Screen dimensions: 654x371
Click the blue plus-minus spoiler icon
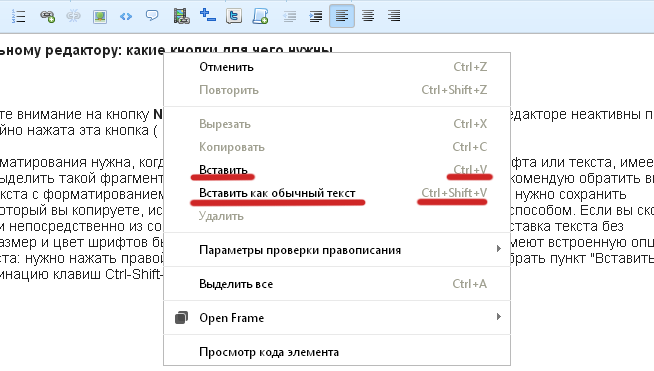(x=207, y=15)
